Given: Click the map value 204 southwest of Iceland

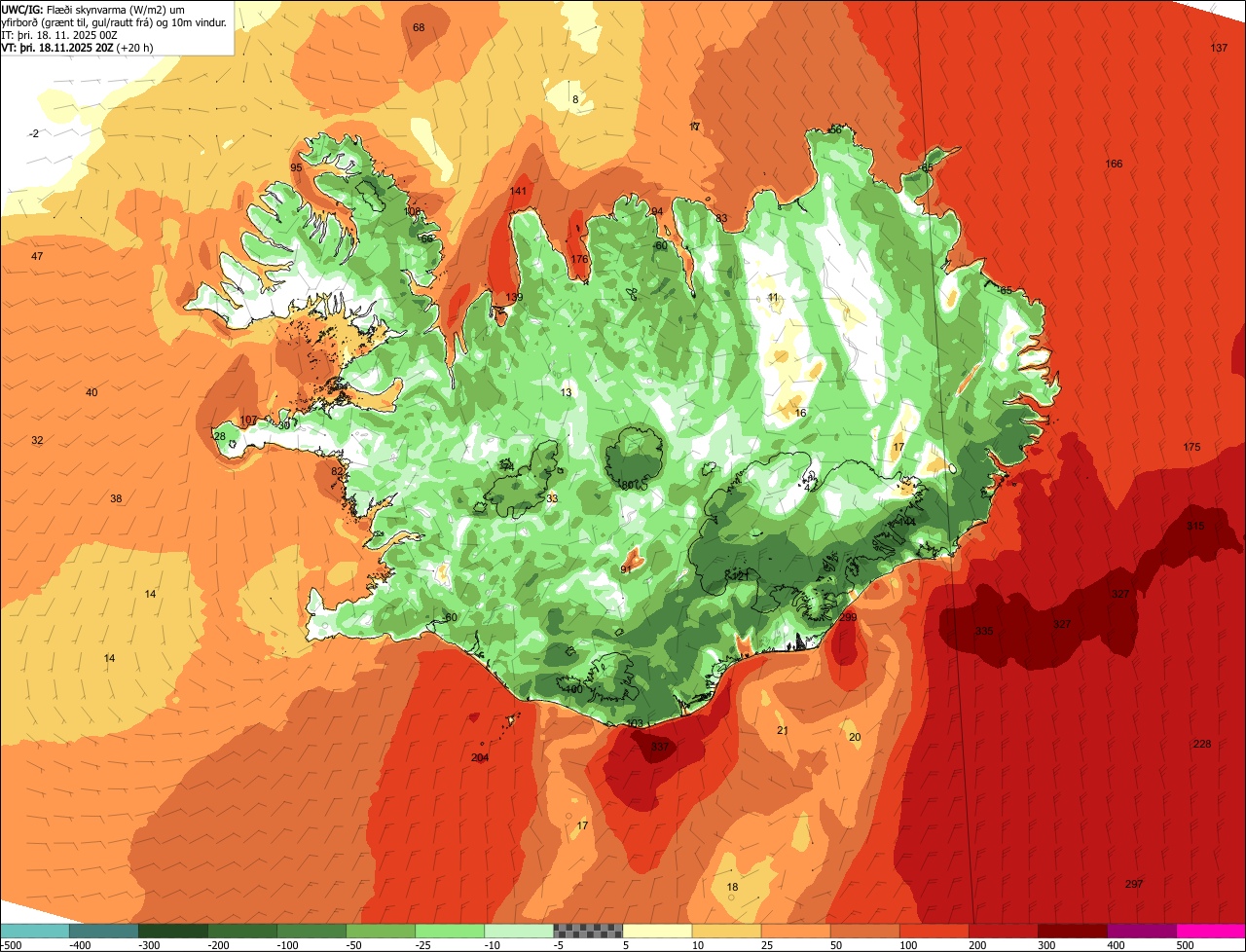Looking at the screenshot, I should click(480, 757).
